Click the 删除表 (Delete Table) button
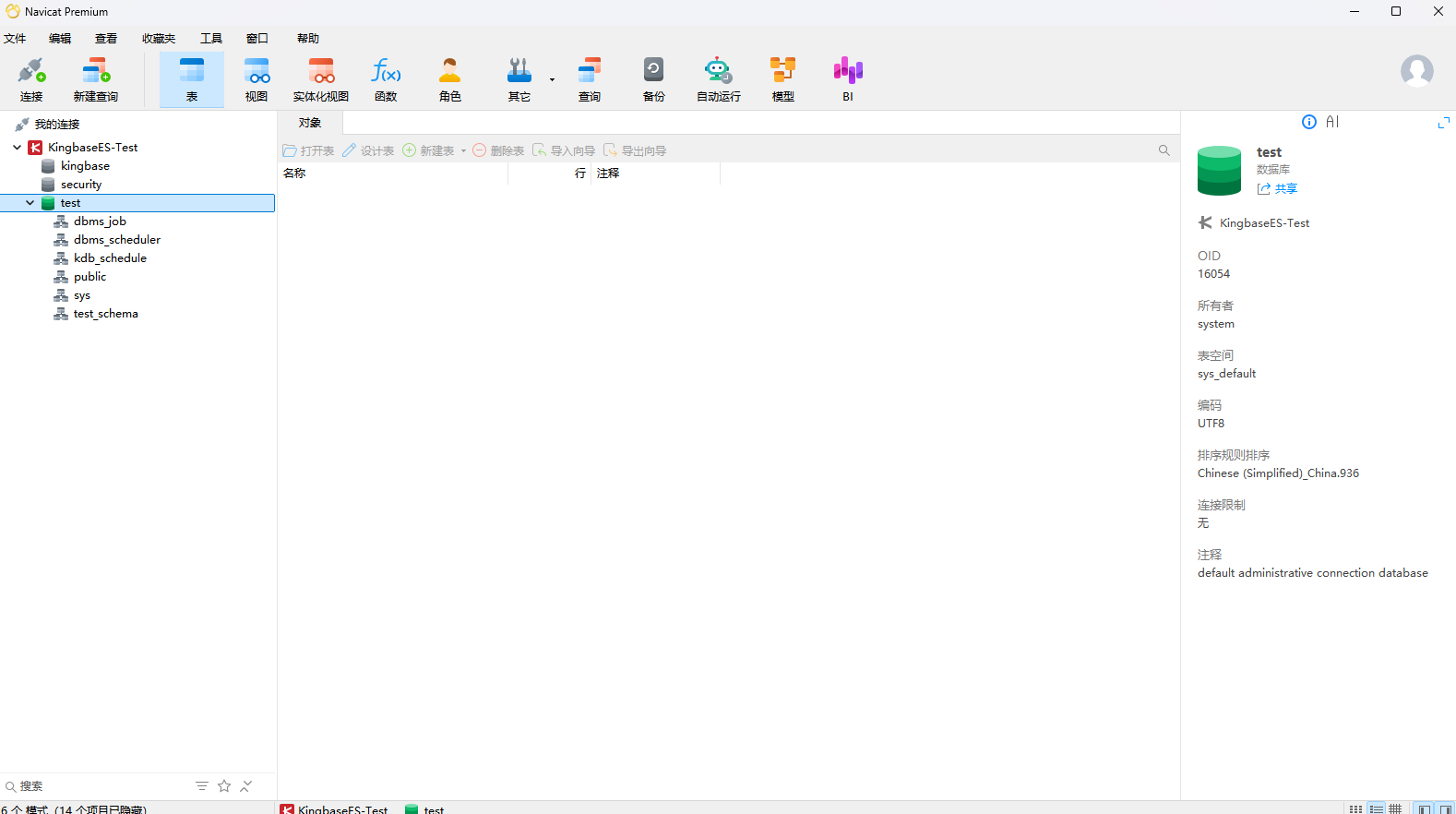 [498, 150]
